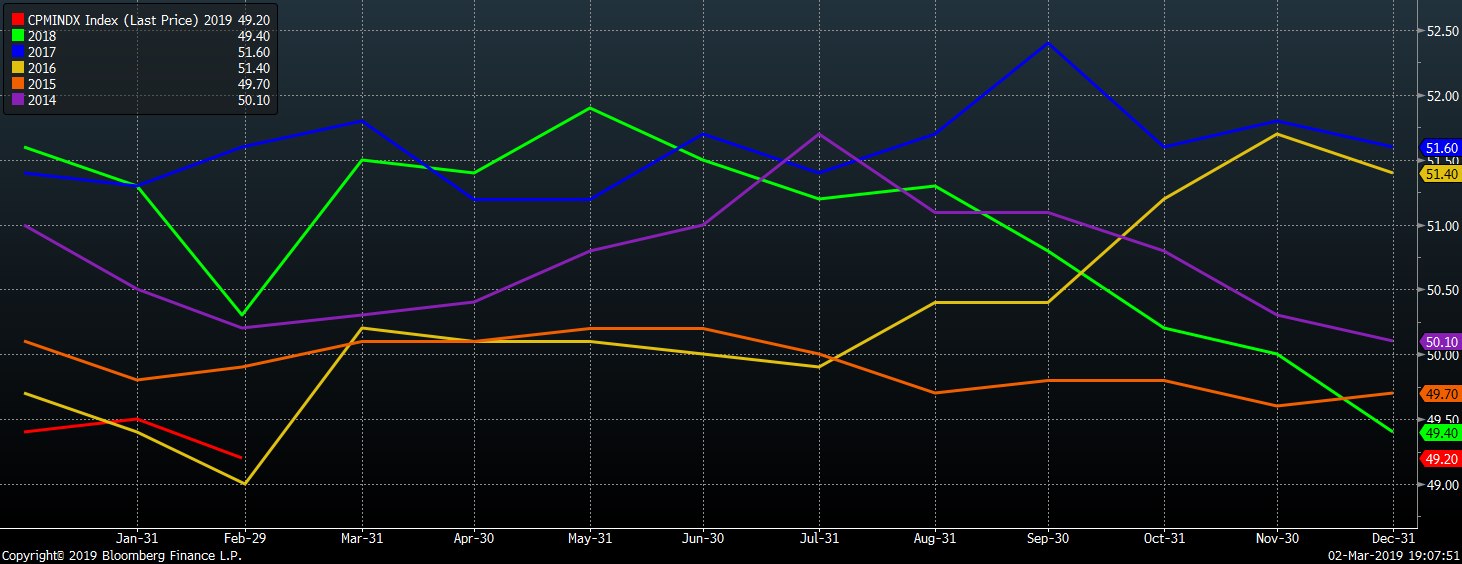1462x564 pixels.
Task: Click the purple 50.10 value tag
Action: pos(1440,342)
